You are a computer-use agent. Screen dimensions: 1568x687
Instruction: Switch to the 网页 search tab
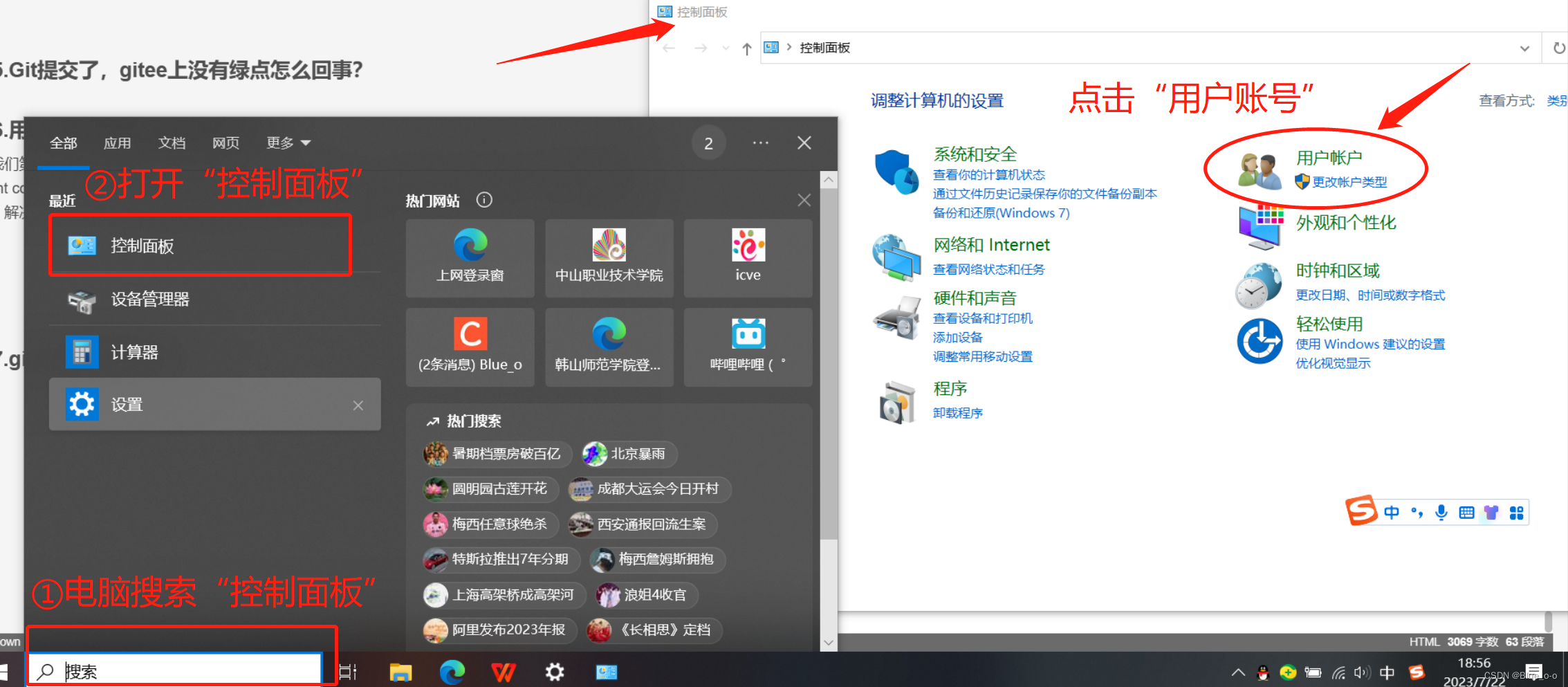pos(225,143)
